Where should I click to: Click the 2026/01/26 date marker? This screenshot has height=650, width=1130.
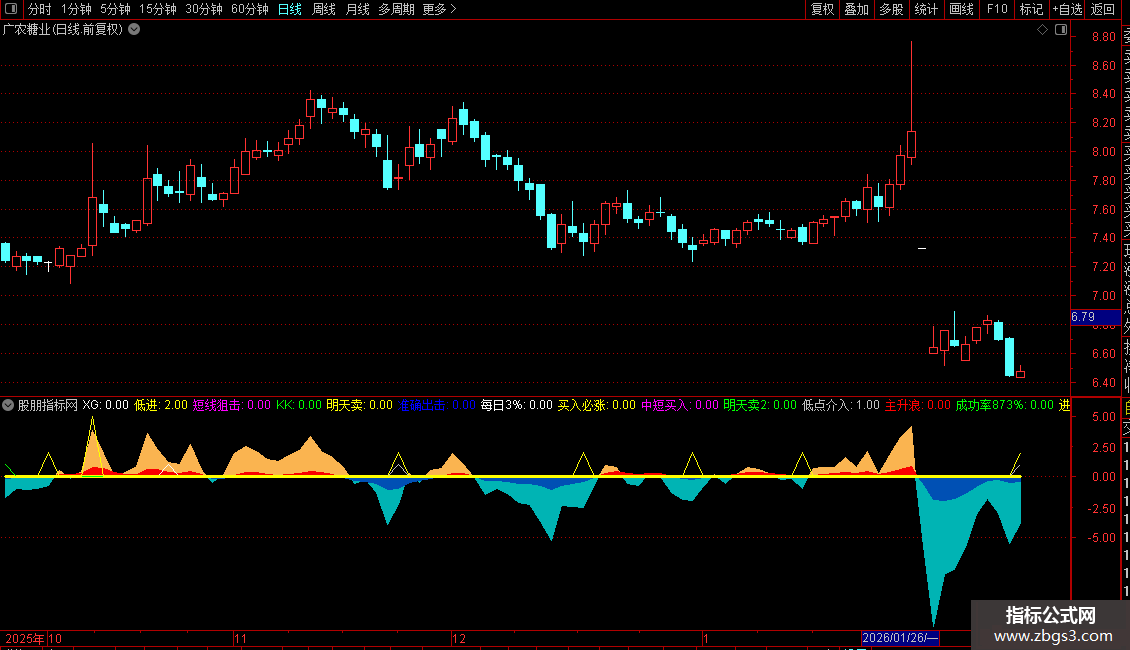coord(900,638)
